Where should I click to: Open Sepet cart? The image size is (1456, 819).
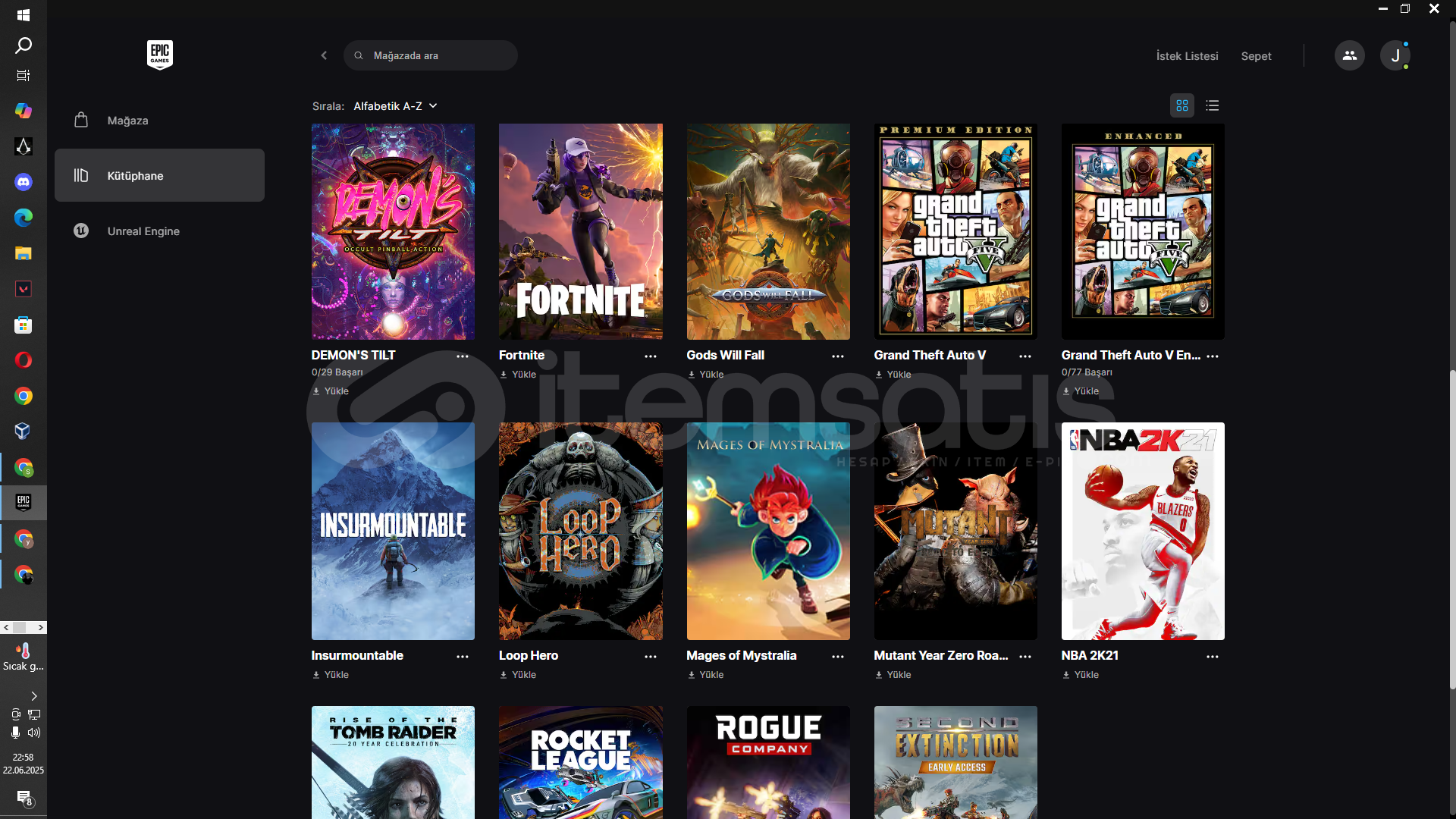[1256, 56]
